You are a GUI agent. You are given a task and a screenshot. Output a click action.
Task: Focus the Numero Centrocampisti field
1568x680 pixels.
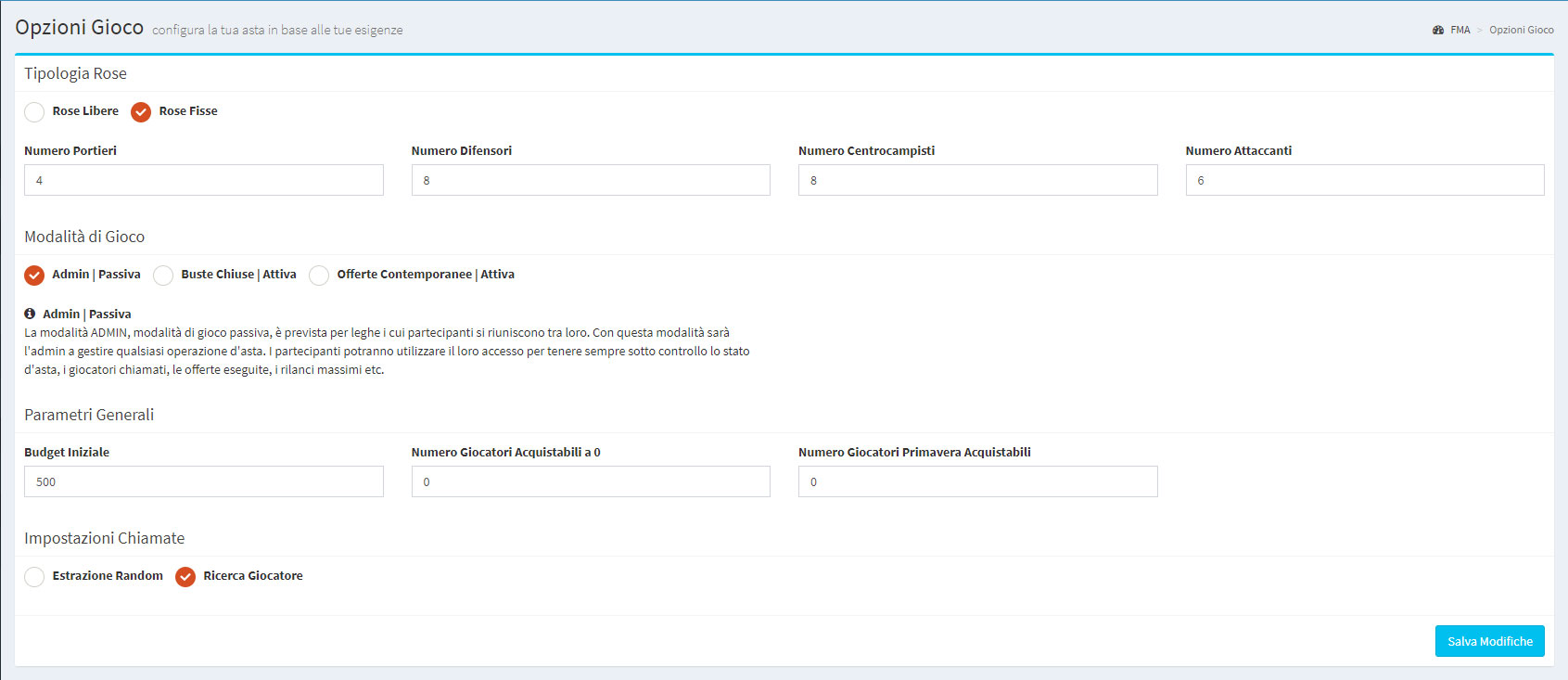click(977, 180)
